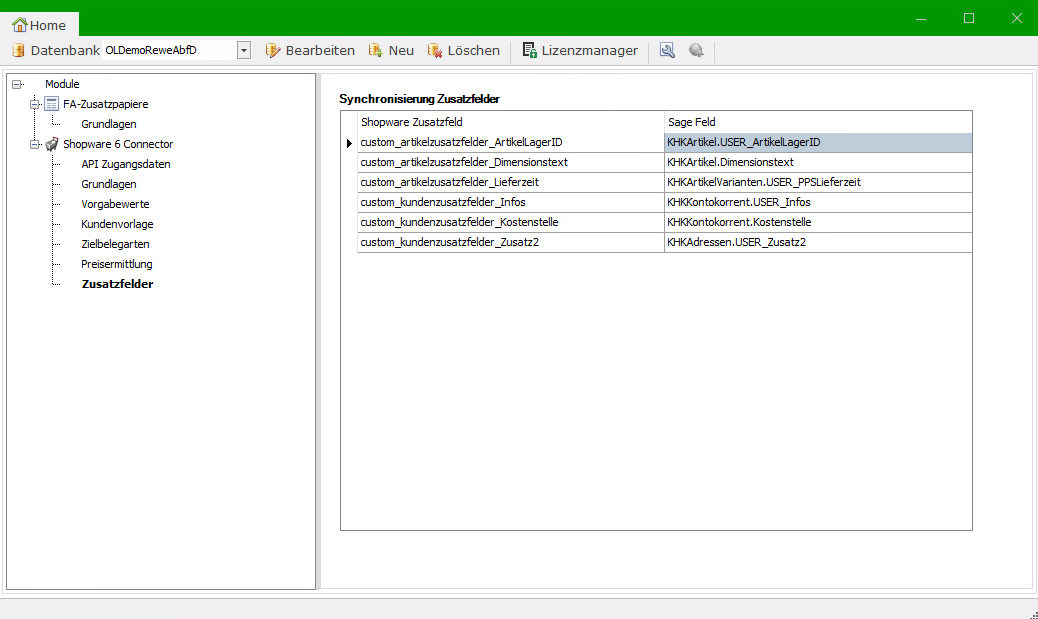1038x619 pixels.
Task: Select the Shopware 6 Connector module
Action: pos(117,144)
